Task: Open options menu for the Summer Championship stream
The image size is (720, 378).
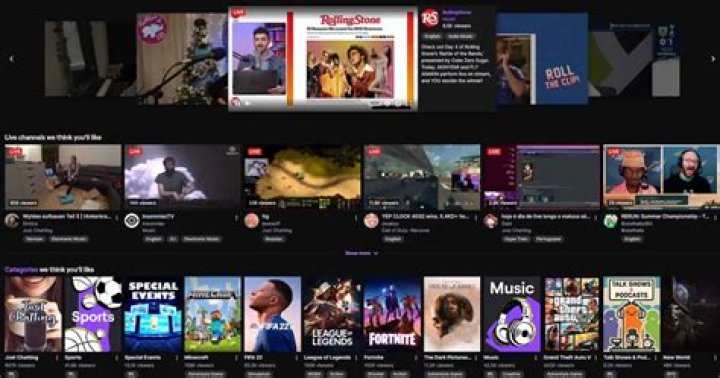Action: [716, 217]
